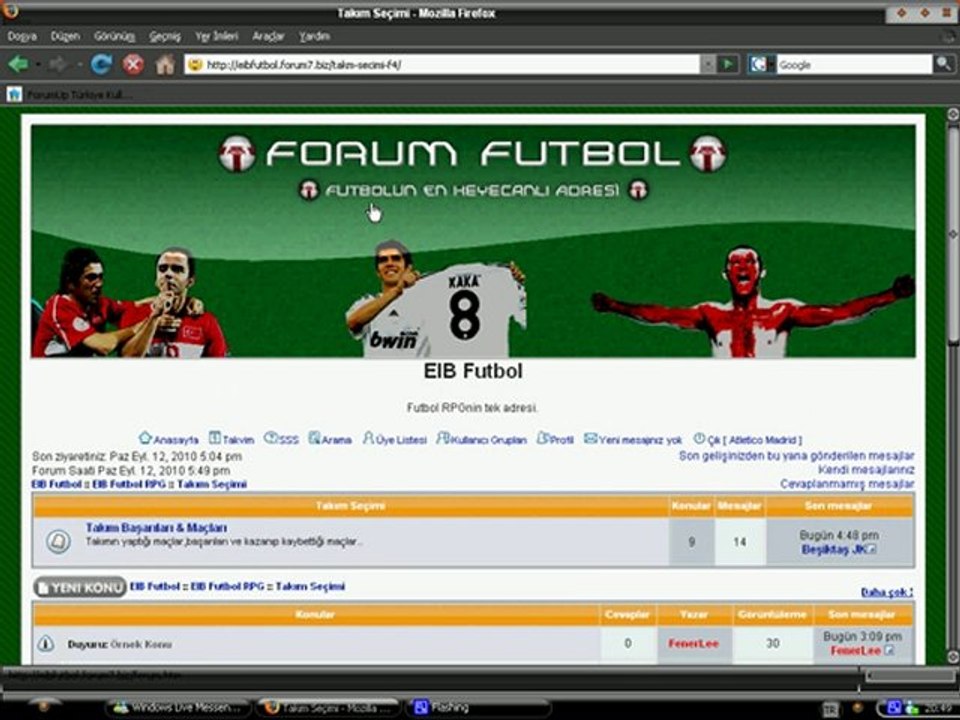Check Yeni mesajınız yok inbox link

(633, 439)
